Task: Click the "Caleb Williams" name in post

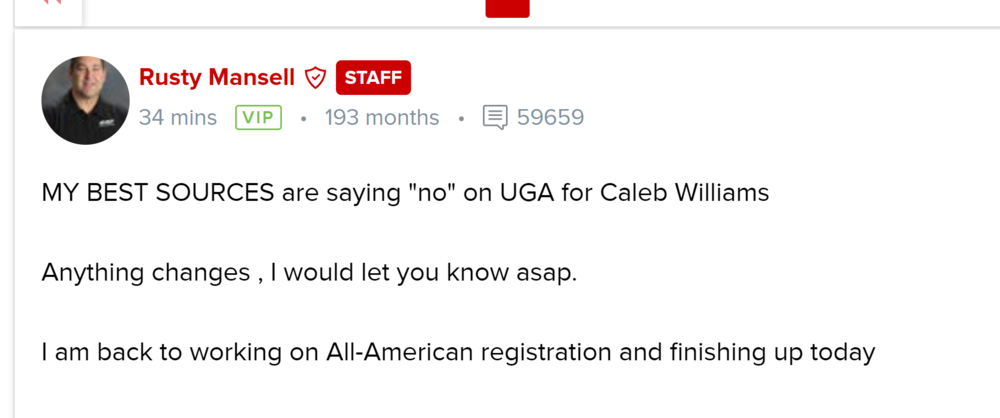Action: point(684,193)
